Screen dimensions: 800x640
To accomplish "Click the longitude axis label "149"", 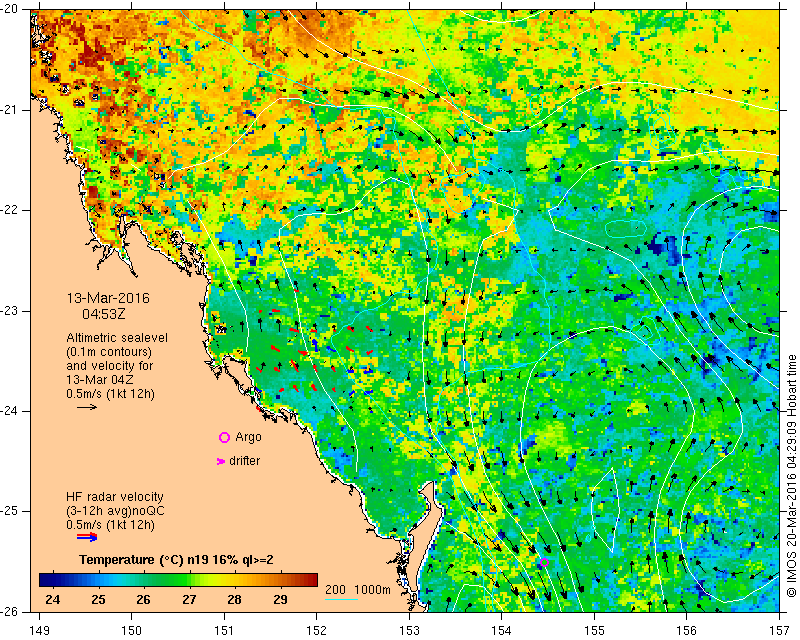I will pos(40,631).
